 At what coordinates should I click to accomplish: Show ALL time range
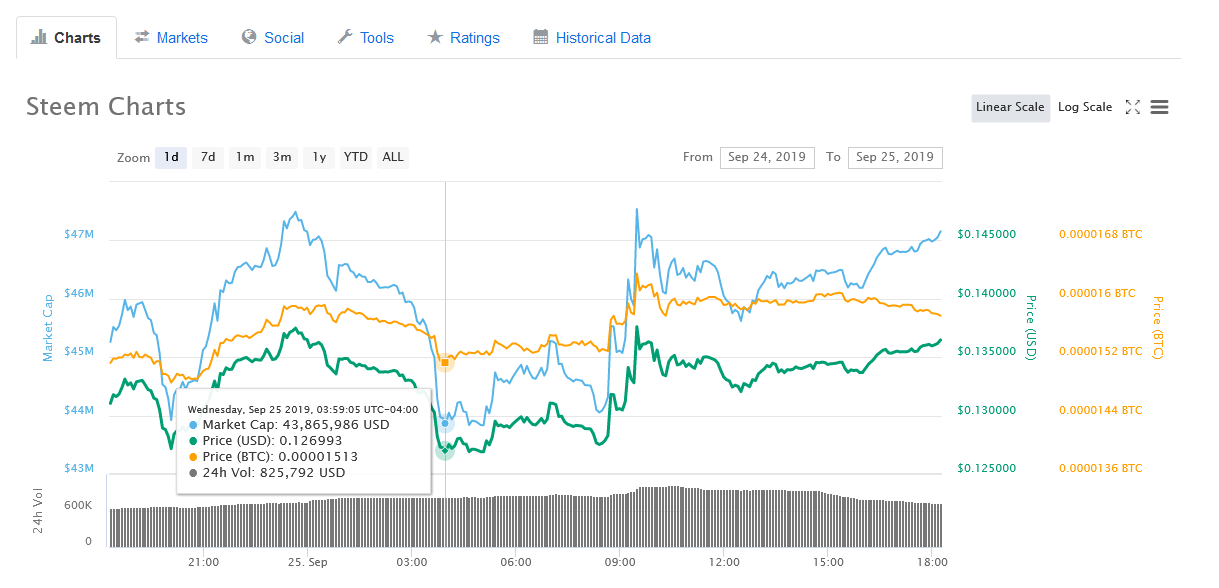(x=393, y=157)
